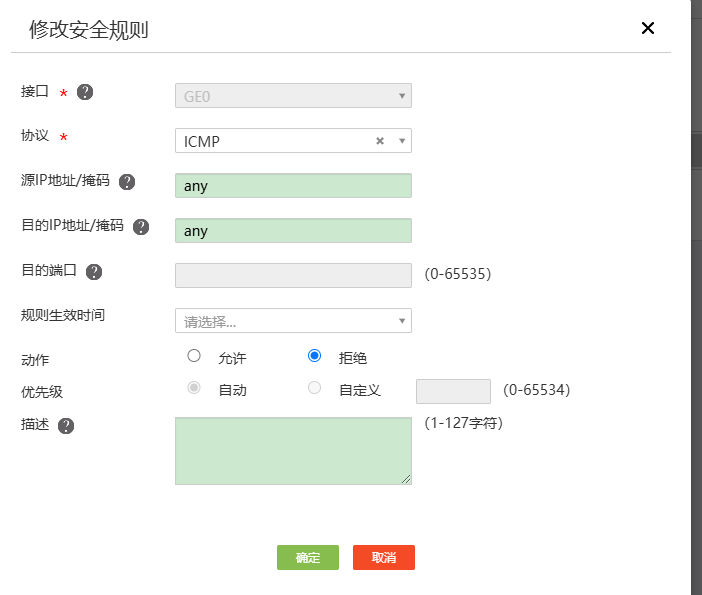Open the 协议 ICMP dropdown
This screenshot has height=595, width=702.
click(292, 141)
